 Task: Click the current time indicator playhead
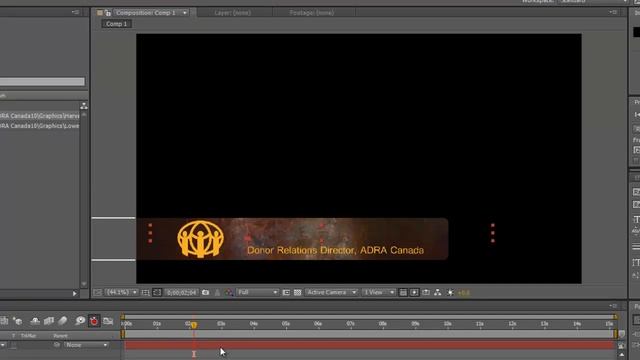click(194, 325)
